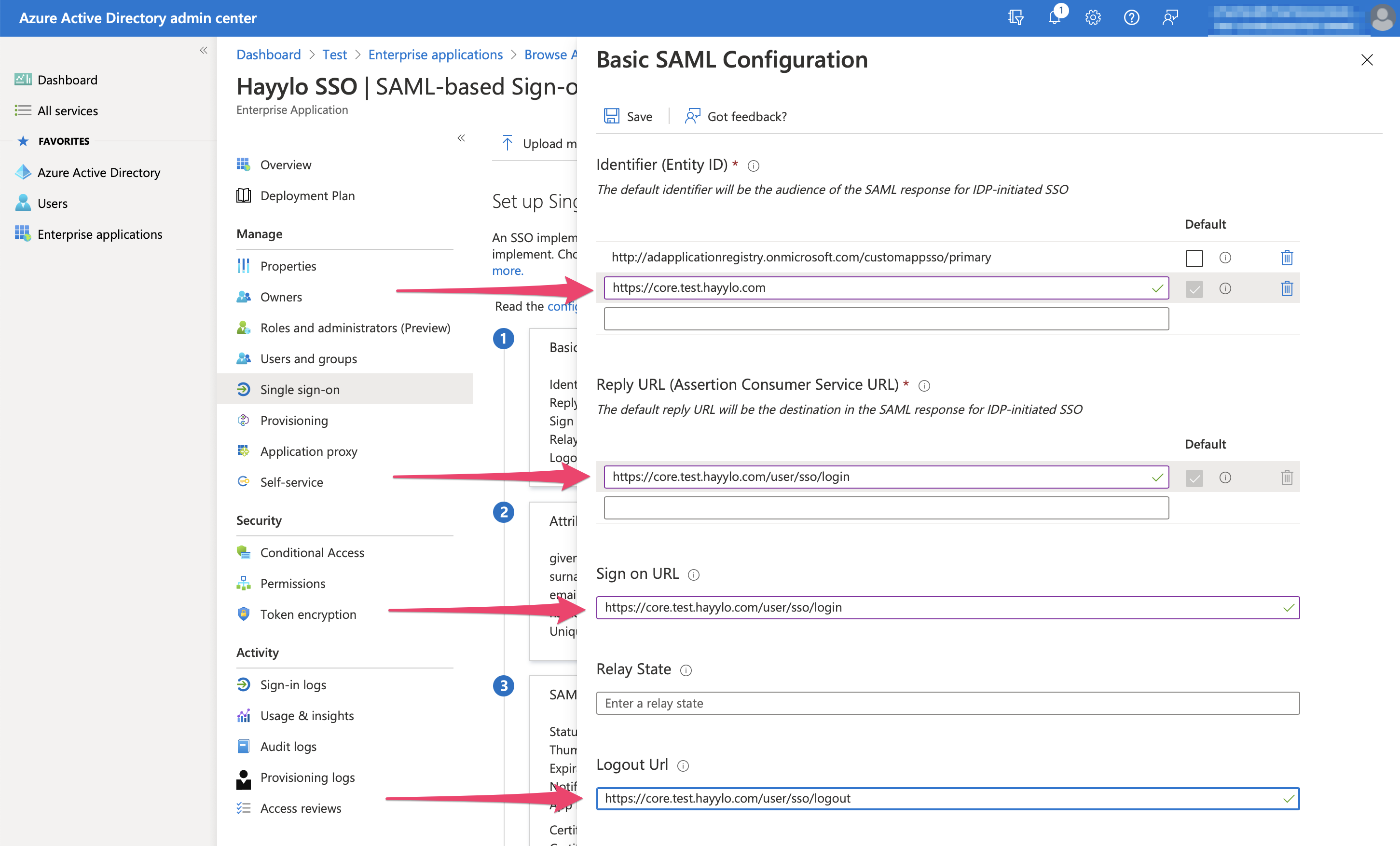The height and width of the screenshot is (846, 1400).
Task: Click the help question mark icon
Action: (x=1131, y=18)
